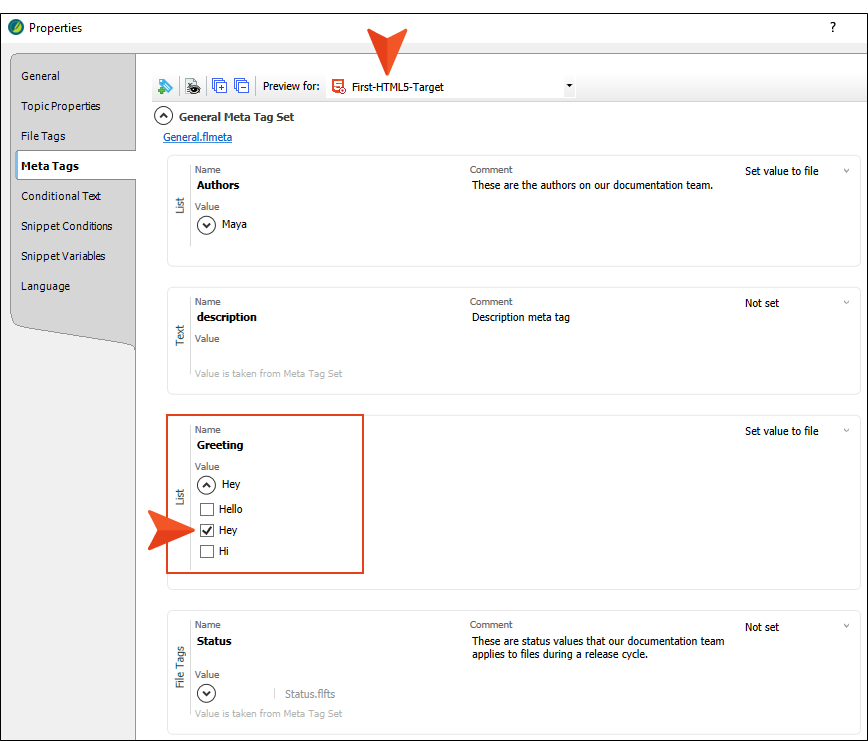Click the Authors meta tag name

[x=218, y=185]
